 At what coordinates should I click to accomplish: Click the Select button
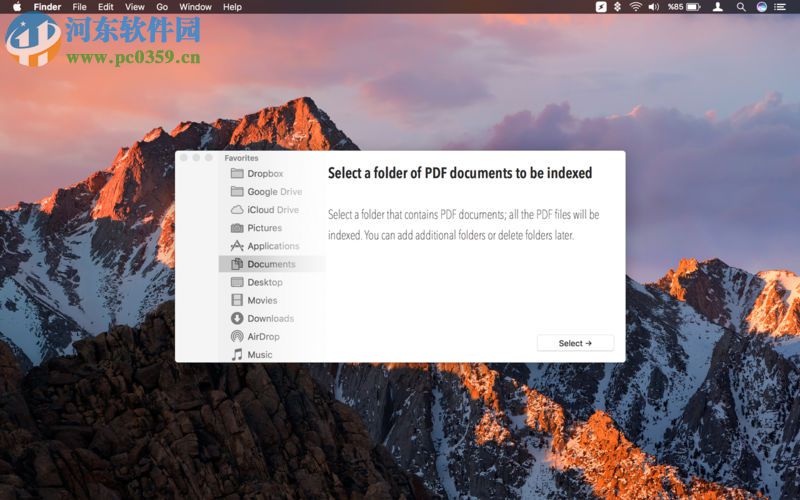tap(575, 343)
